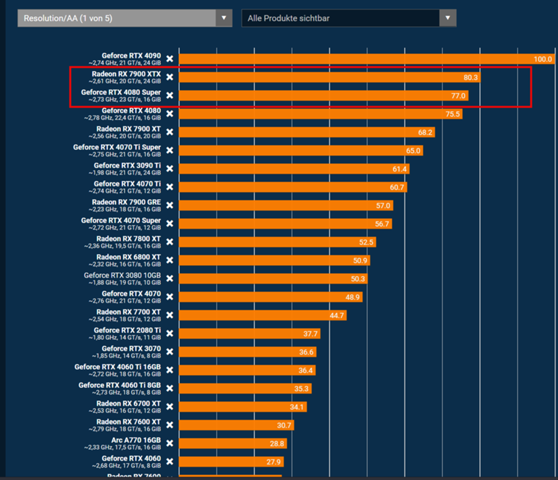Click the Geforce RTX 4090 bar showing 100.0

click(x=367, y=59)
